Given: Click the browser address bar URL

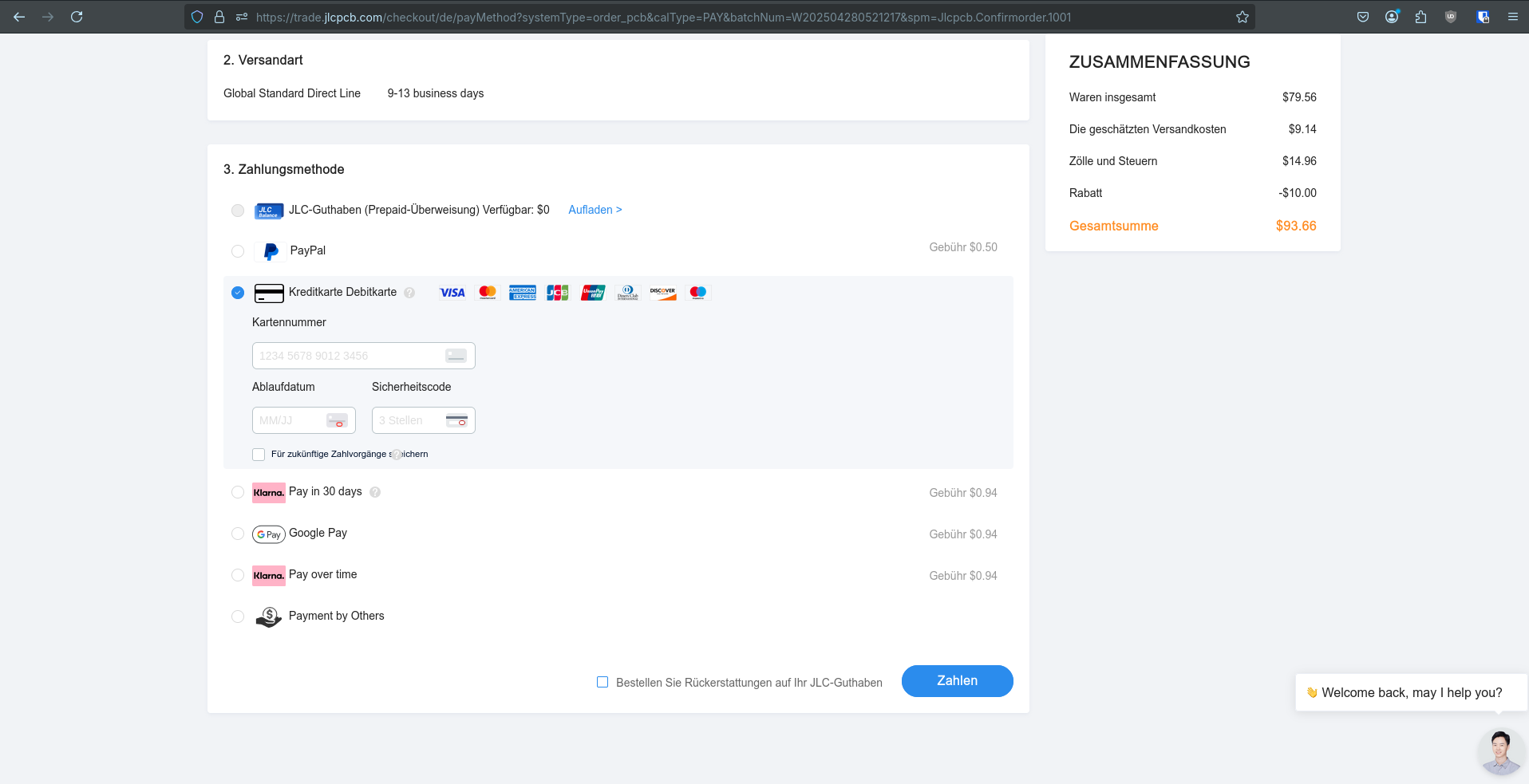Looking at the screenshot, I should 663,17.
